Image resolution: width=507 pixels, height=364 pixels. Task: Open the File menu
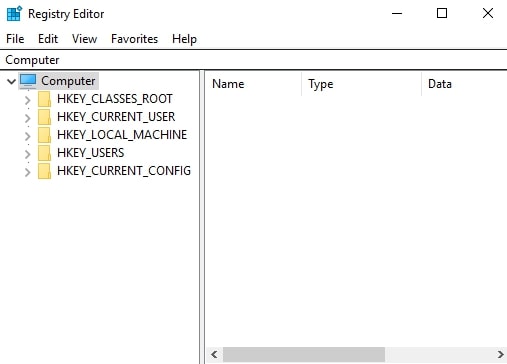click(x=15, y=39)
